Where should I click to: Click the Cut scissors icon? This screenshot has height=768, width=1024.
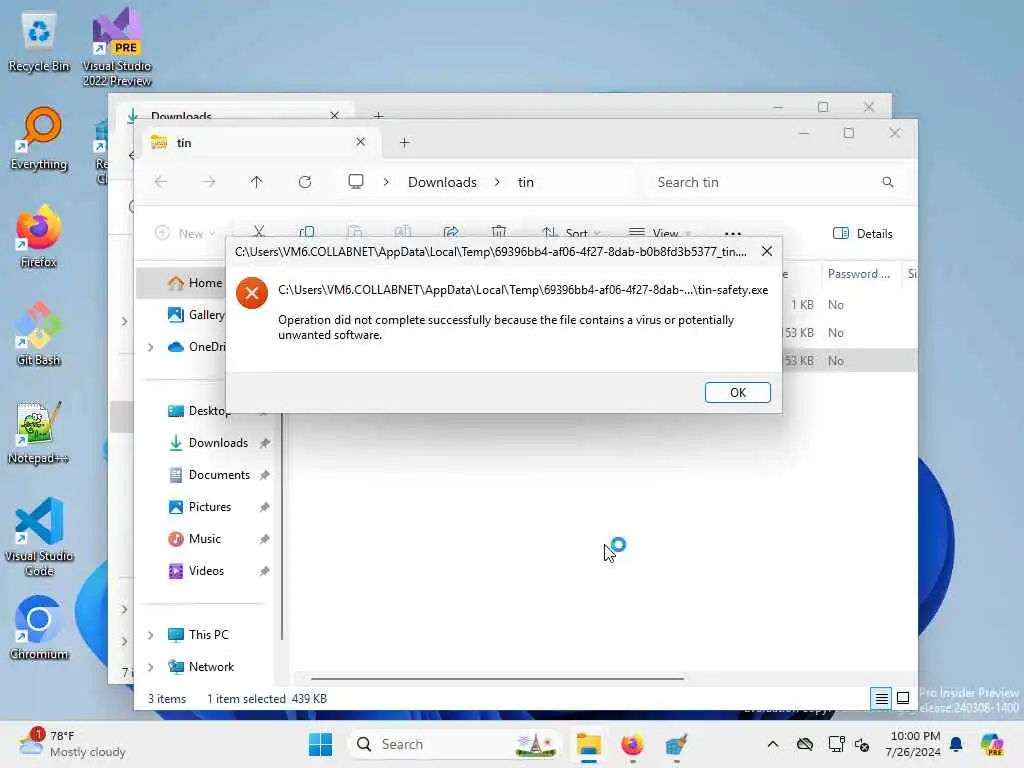click(x=259, y=232)
